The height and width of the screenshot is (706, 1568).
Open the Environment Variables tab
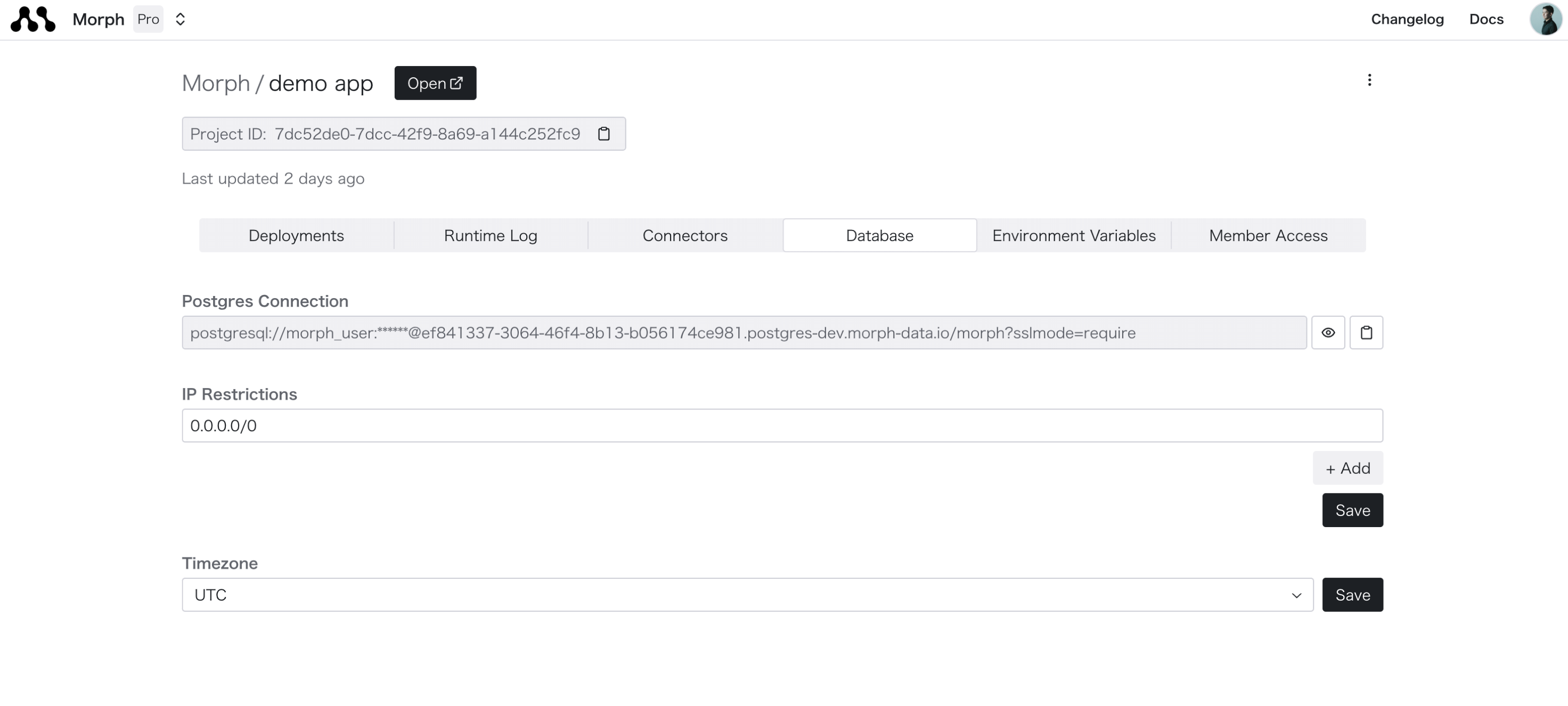1073,235
